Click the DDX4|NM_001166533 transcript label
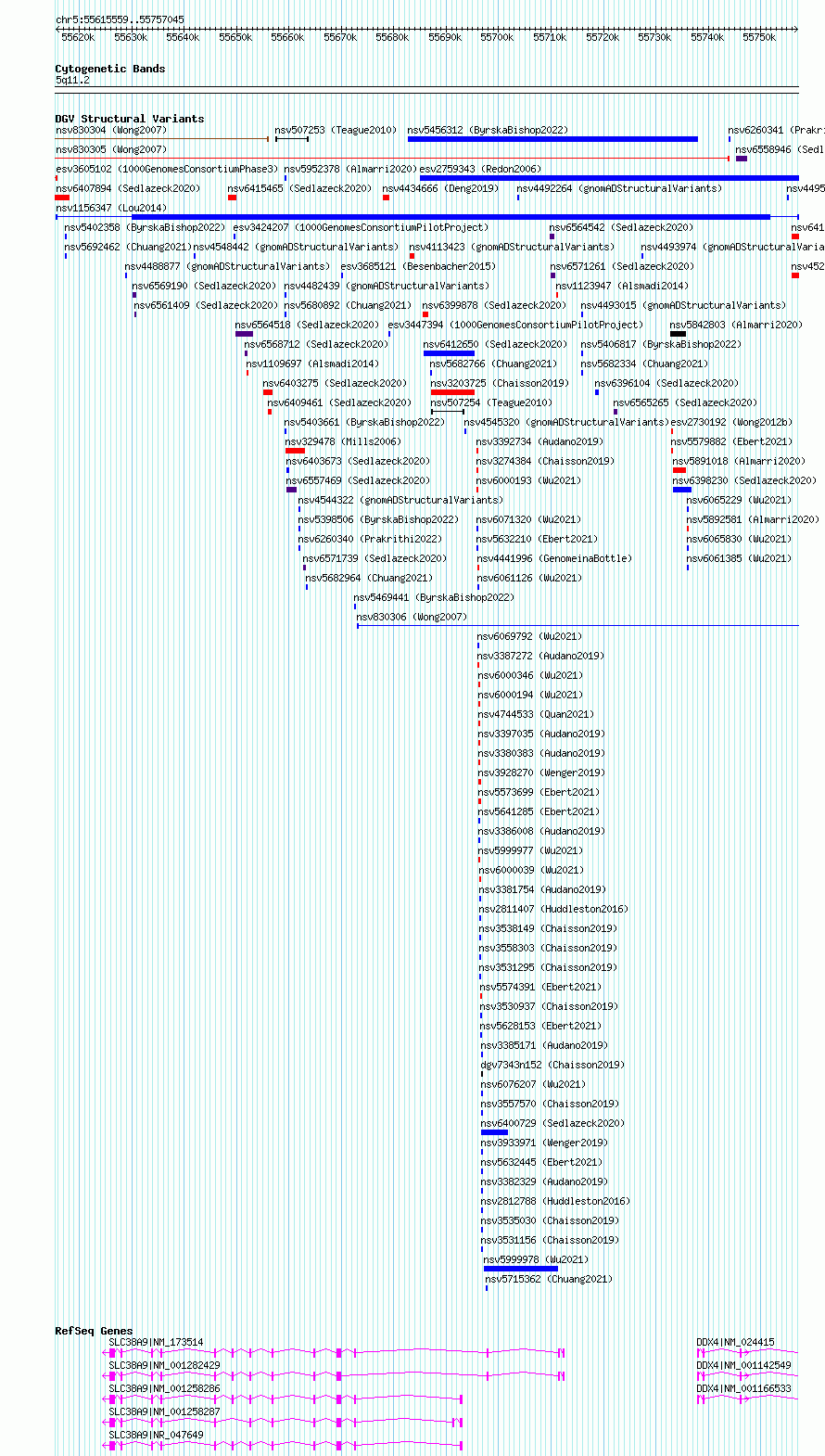Viewport: 825px width, 1456px height. 744,1388
